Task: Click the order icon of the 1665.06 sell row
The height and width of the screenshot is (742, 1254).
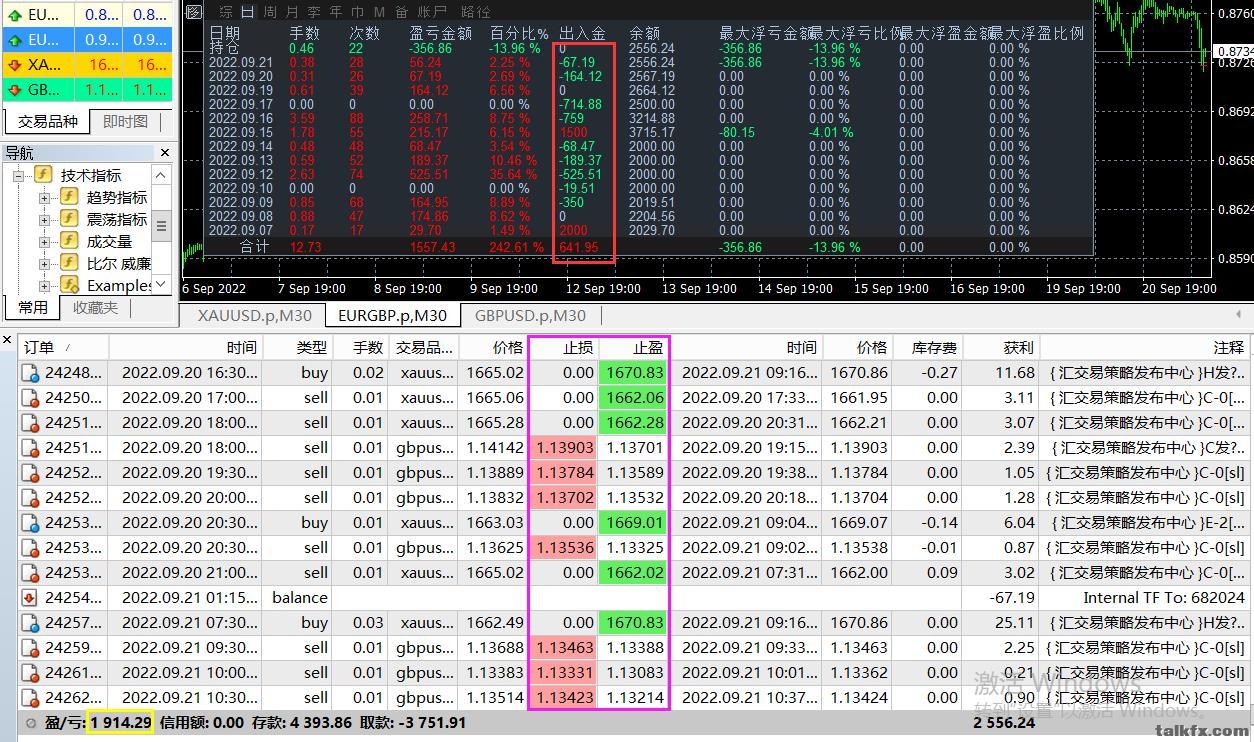Action: pyautogui.click(x=31, y=398)
